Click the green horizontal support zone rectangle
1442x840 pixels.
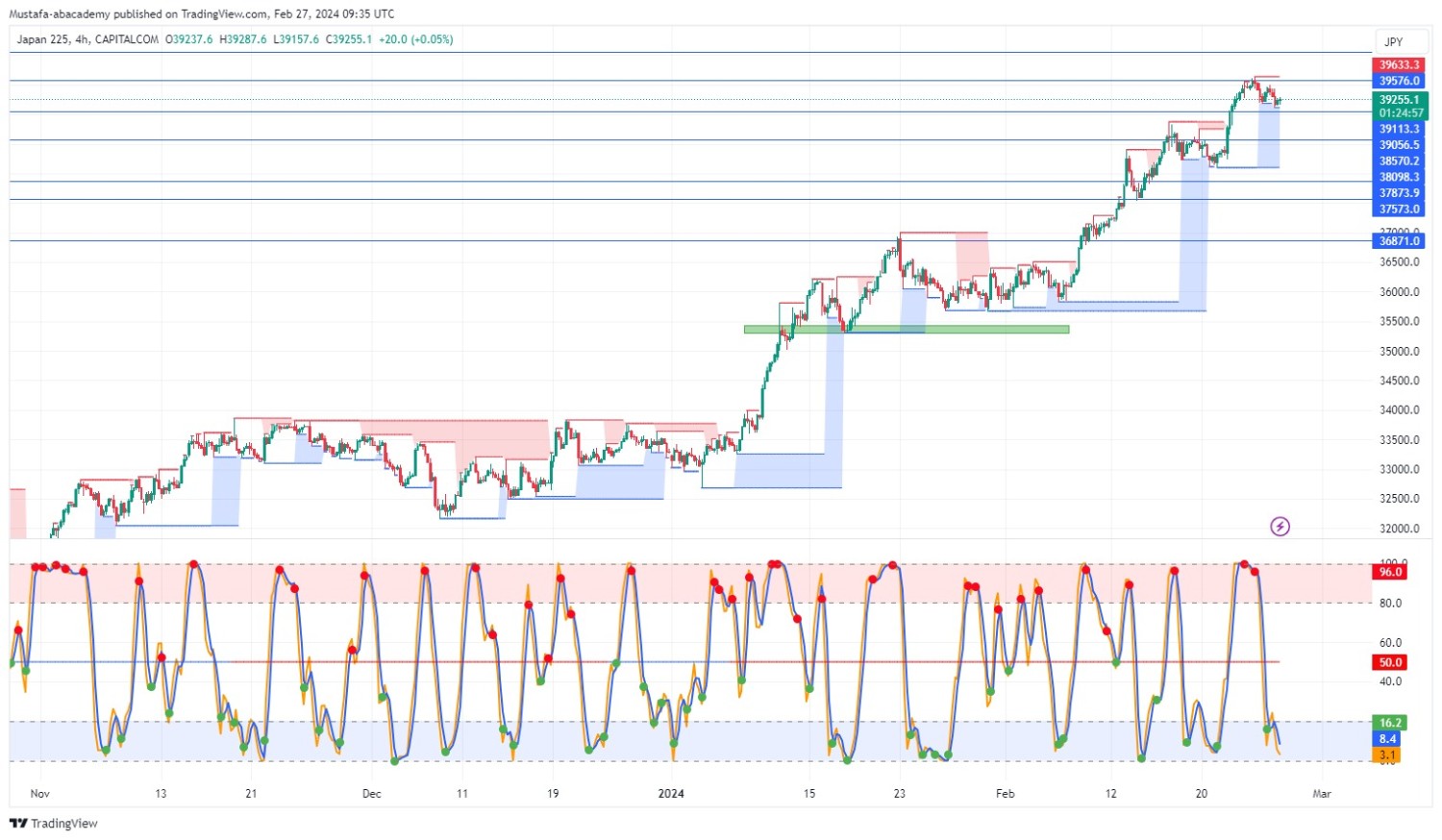click(907, 330)
